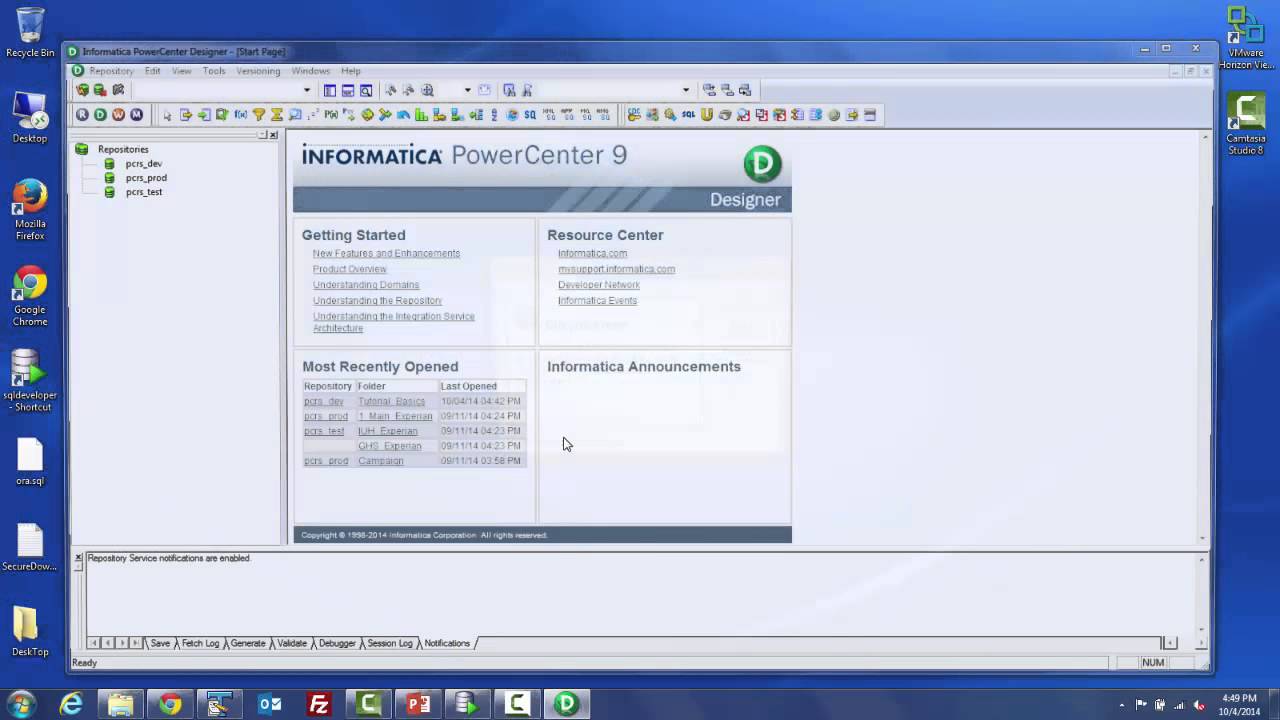Screen dimensions: 1280x720
Task: Open recently used Tutorial_Basics folder link
Action: click(x=391, y=401)
